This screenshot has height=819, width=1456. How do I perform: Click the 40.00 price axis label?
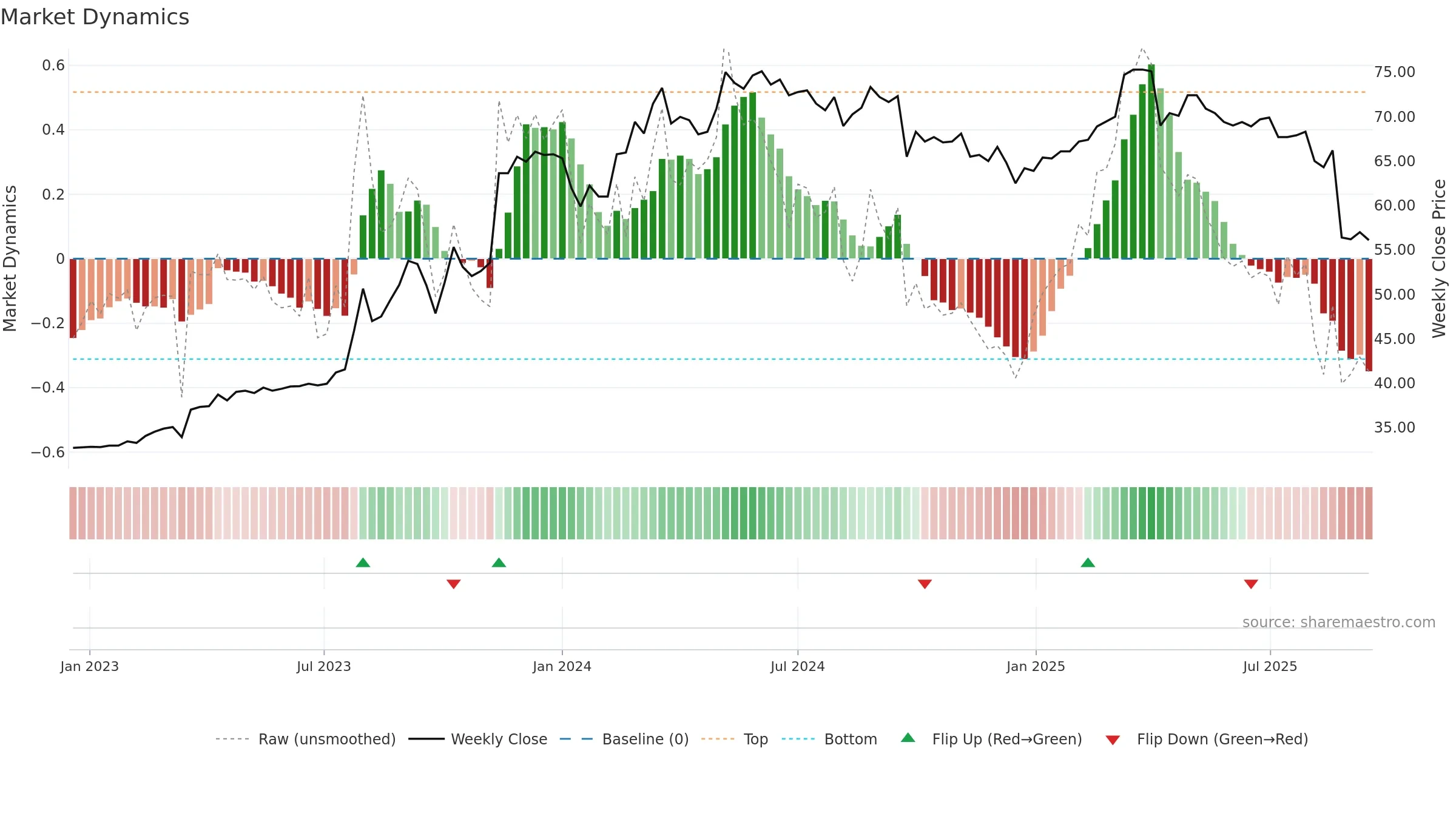tap(1395, 383)
